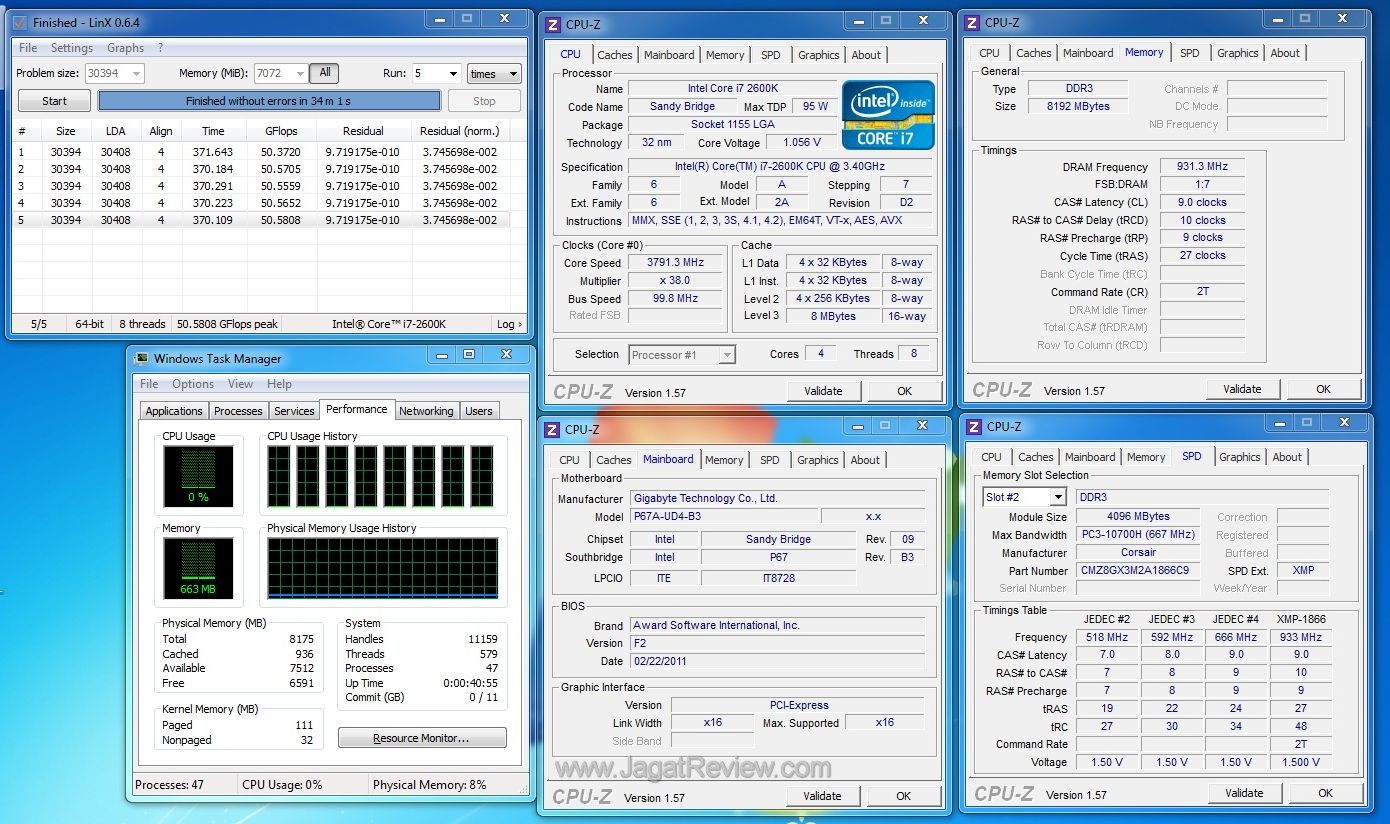Image resolution: width=1390 pixels, height=824 pixels.
Task: Open the 'times' run mode dropdown
Action: point(495,74)
